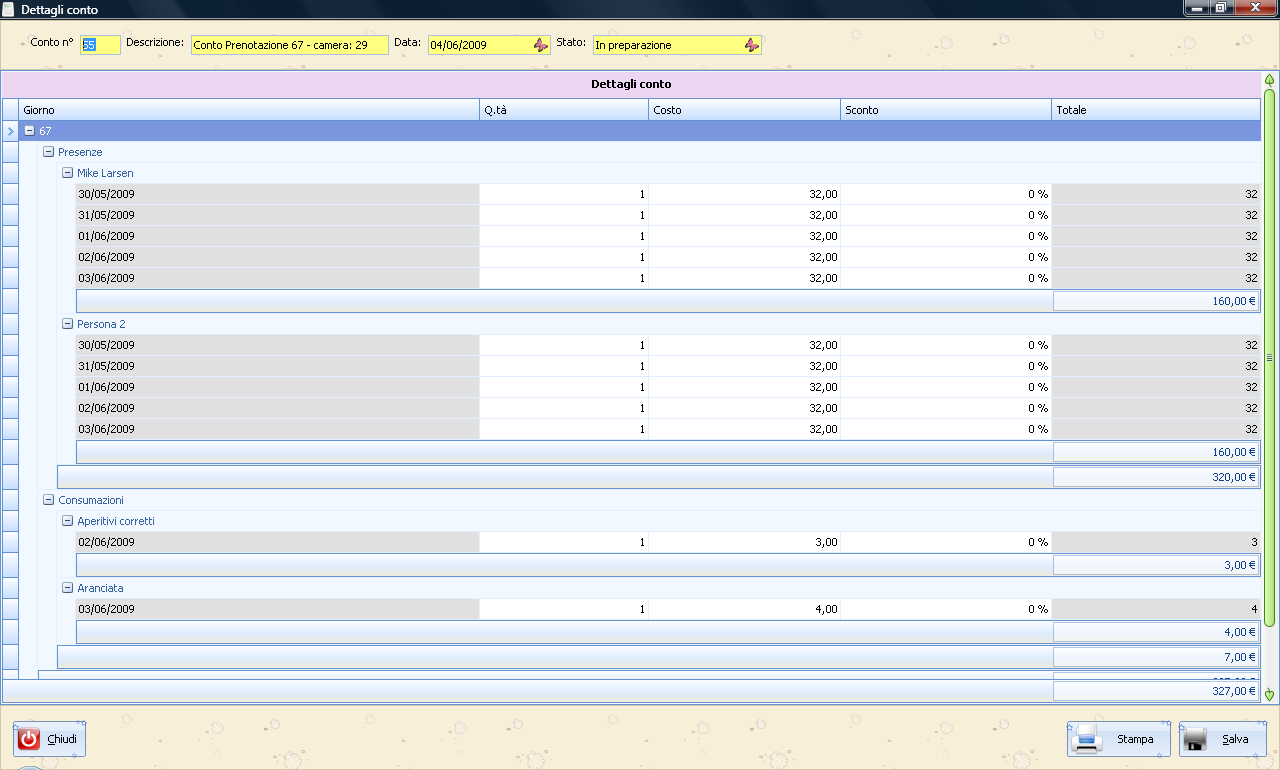Image resolution: width=1280 pixels, height=770 pixels.
Task: Click the Giorno column header
Action: point(249,110)
